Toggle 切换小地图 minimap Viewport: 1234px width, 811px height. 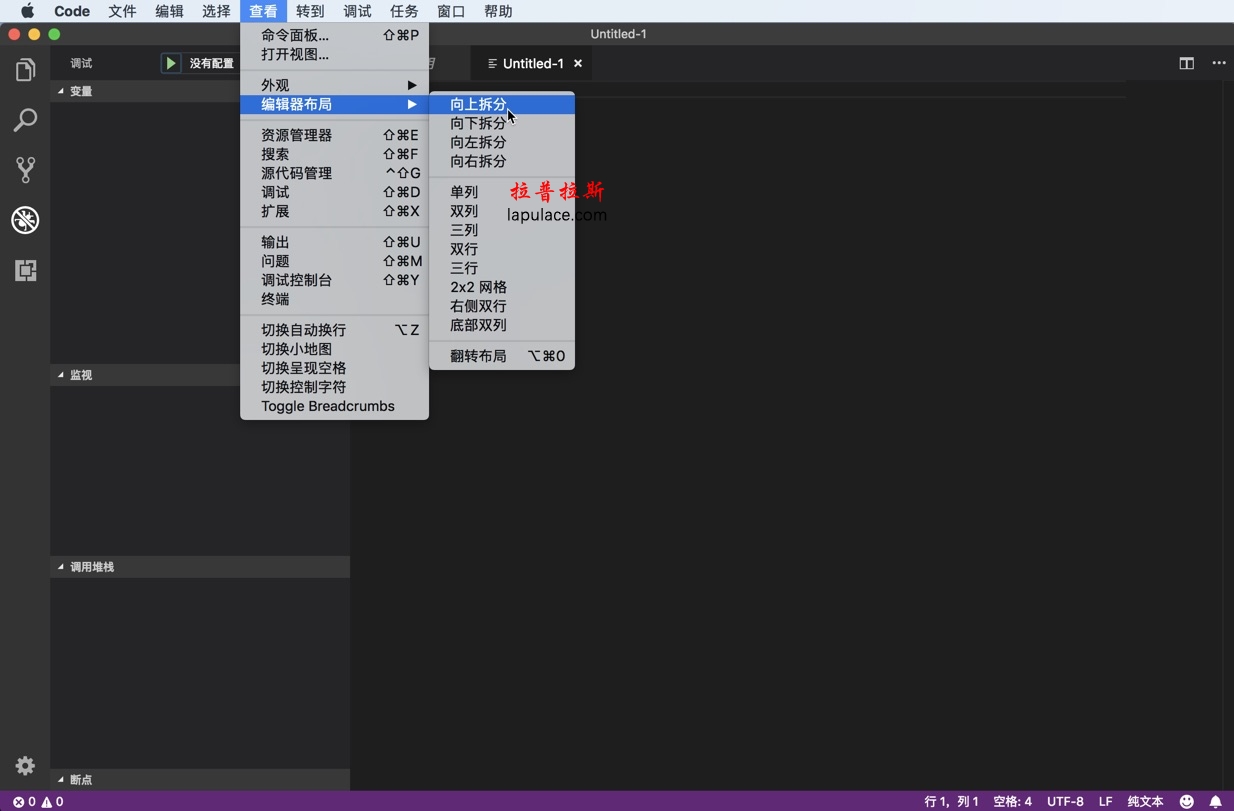click(x=334, y=349)
